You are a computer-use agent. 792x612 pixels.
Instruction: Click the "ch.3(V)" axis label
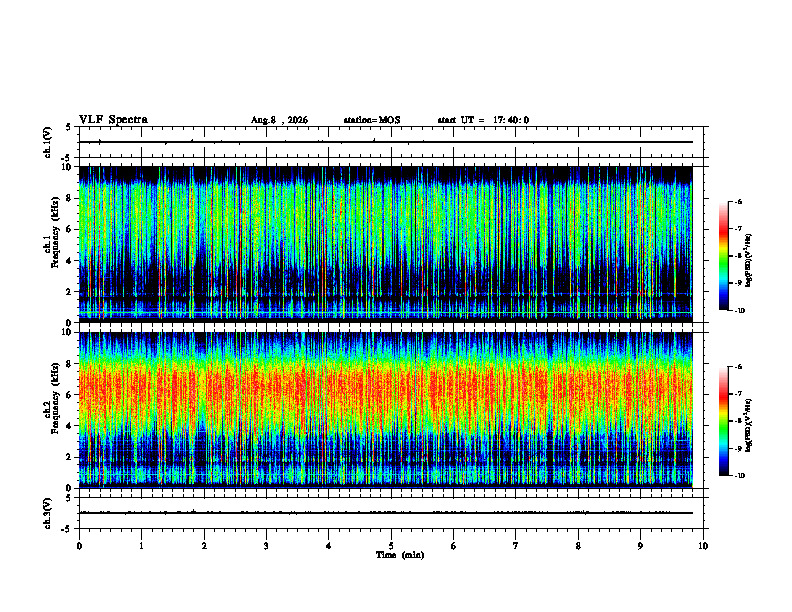[x=47, y=513]
